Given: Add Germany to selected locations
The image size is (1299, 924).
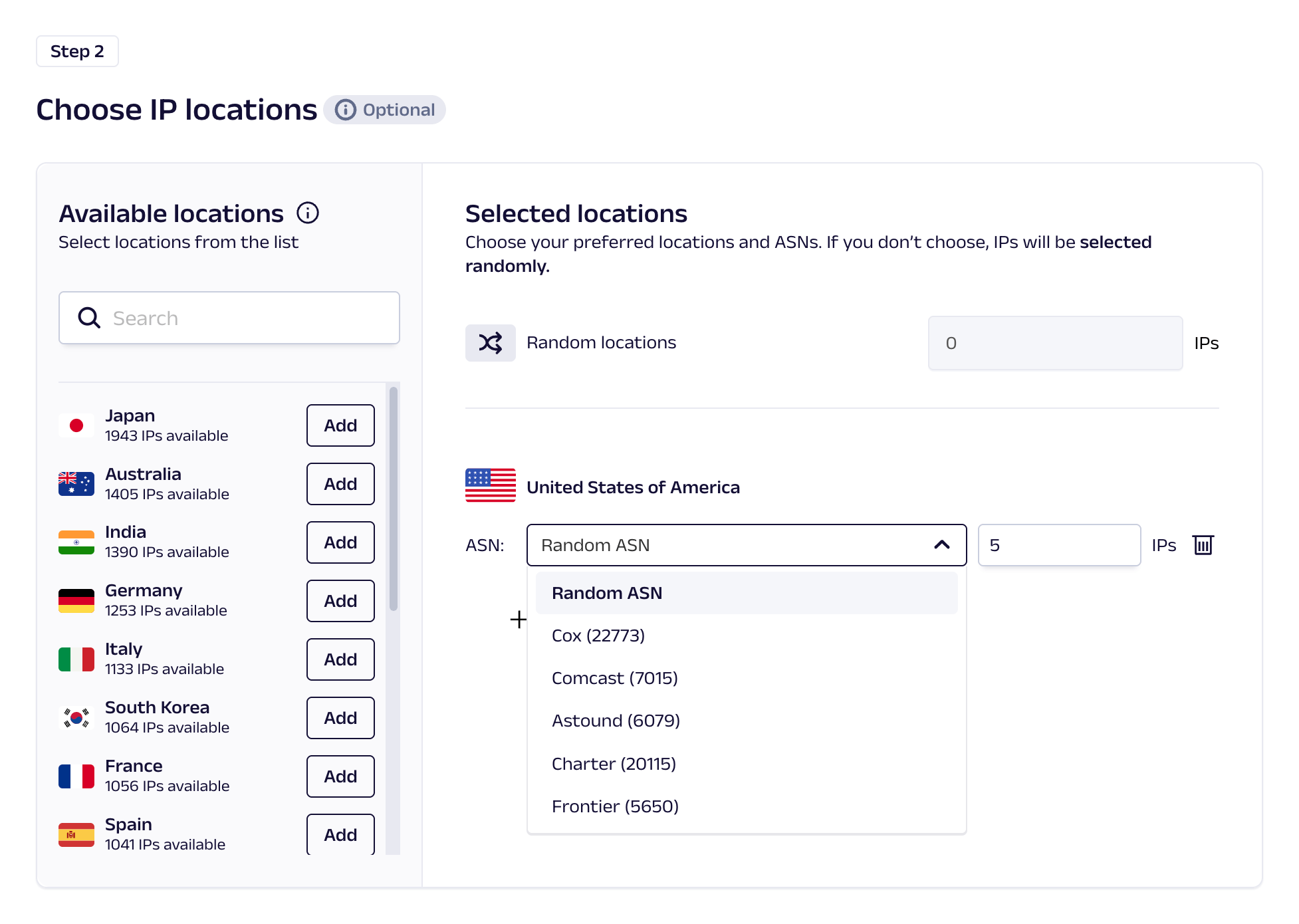Looking at the screenshot, I should pyautogui.click(x=340, y=600).
